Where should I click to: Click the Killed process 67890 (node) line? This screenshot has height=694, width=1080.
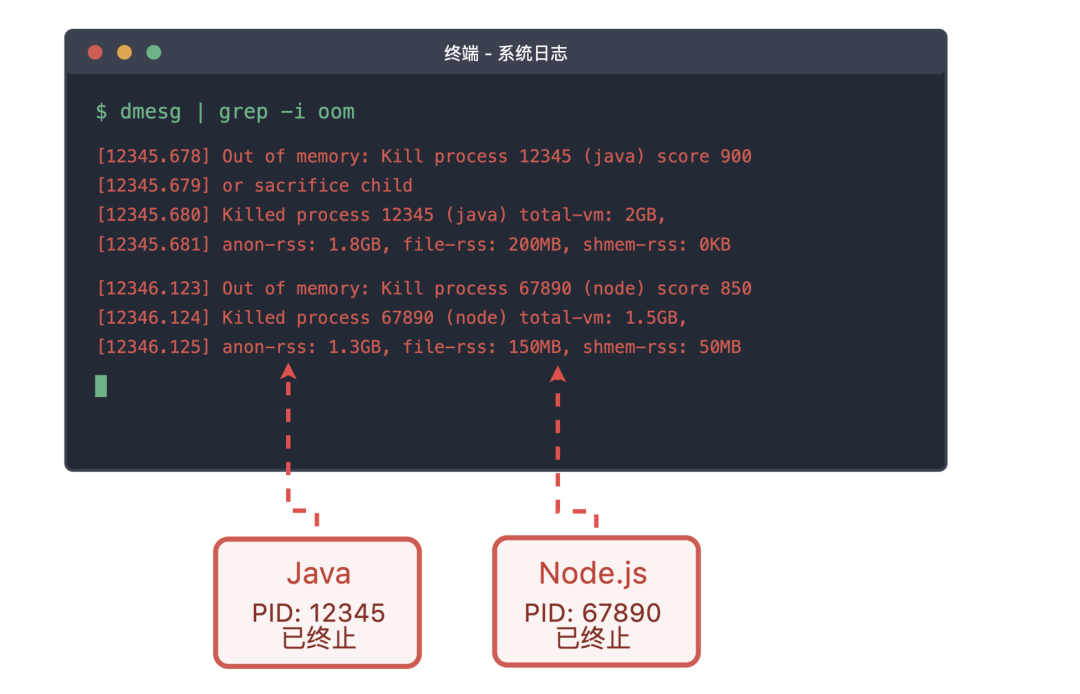(391, 318)
